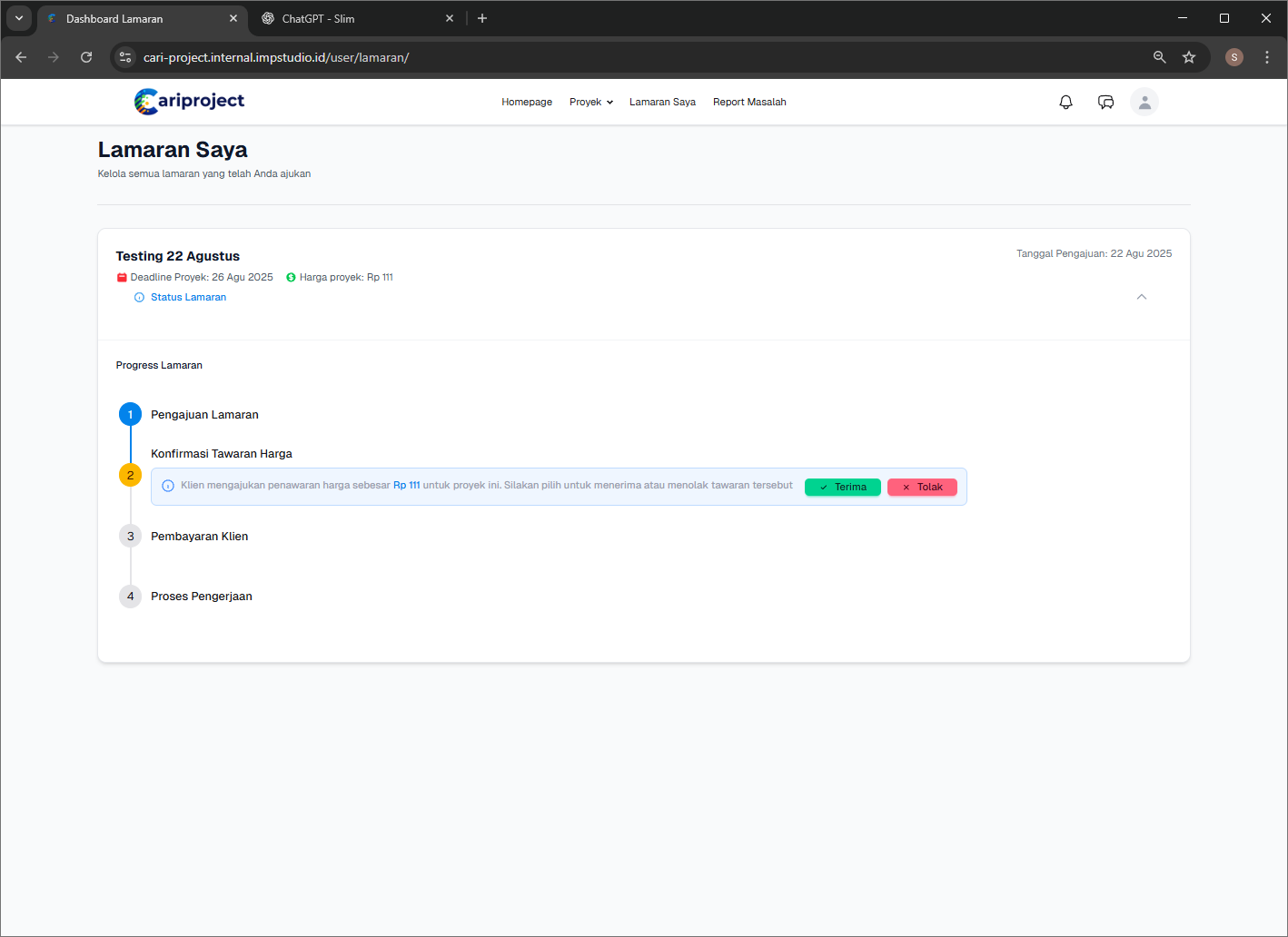Click the Cariproject logo
This screenshot has height=937, width=1288.
(189, 102)
